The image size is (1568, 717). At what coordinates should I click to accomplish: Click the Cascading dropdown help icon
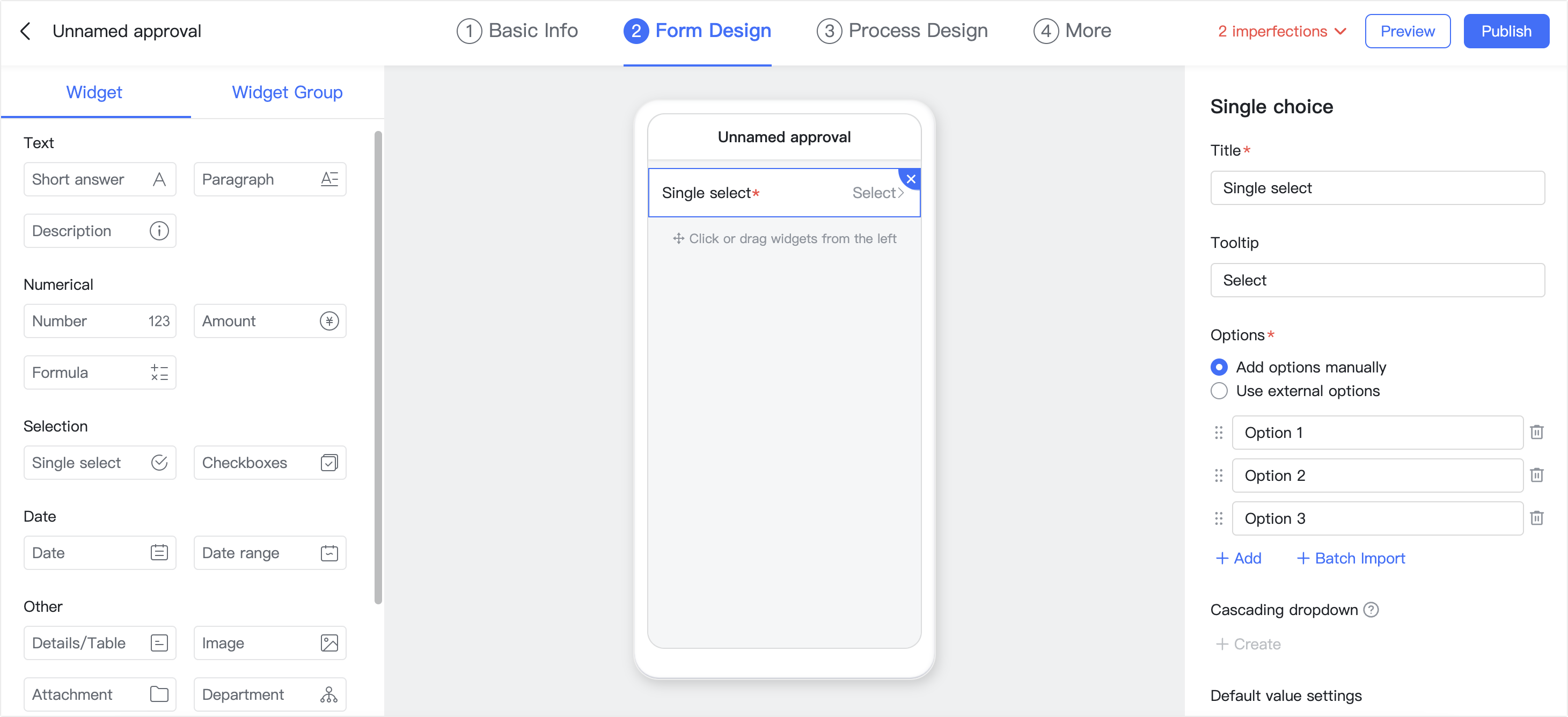[1372, 610]
